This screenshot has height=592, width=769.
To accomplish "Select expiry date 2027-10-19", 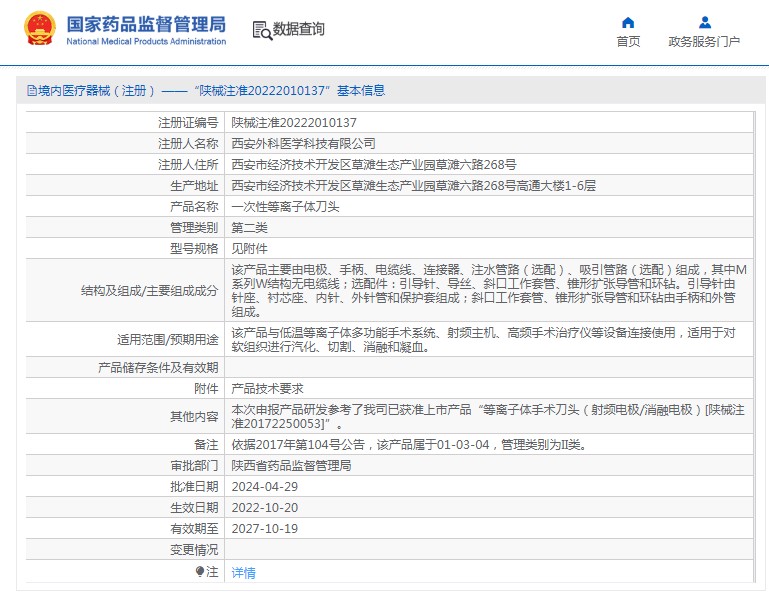I will tap(264, 529).
